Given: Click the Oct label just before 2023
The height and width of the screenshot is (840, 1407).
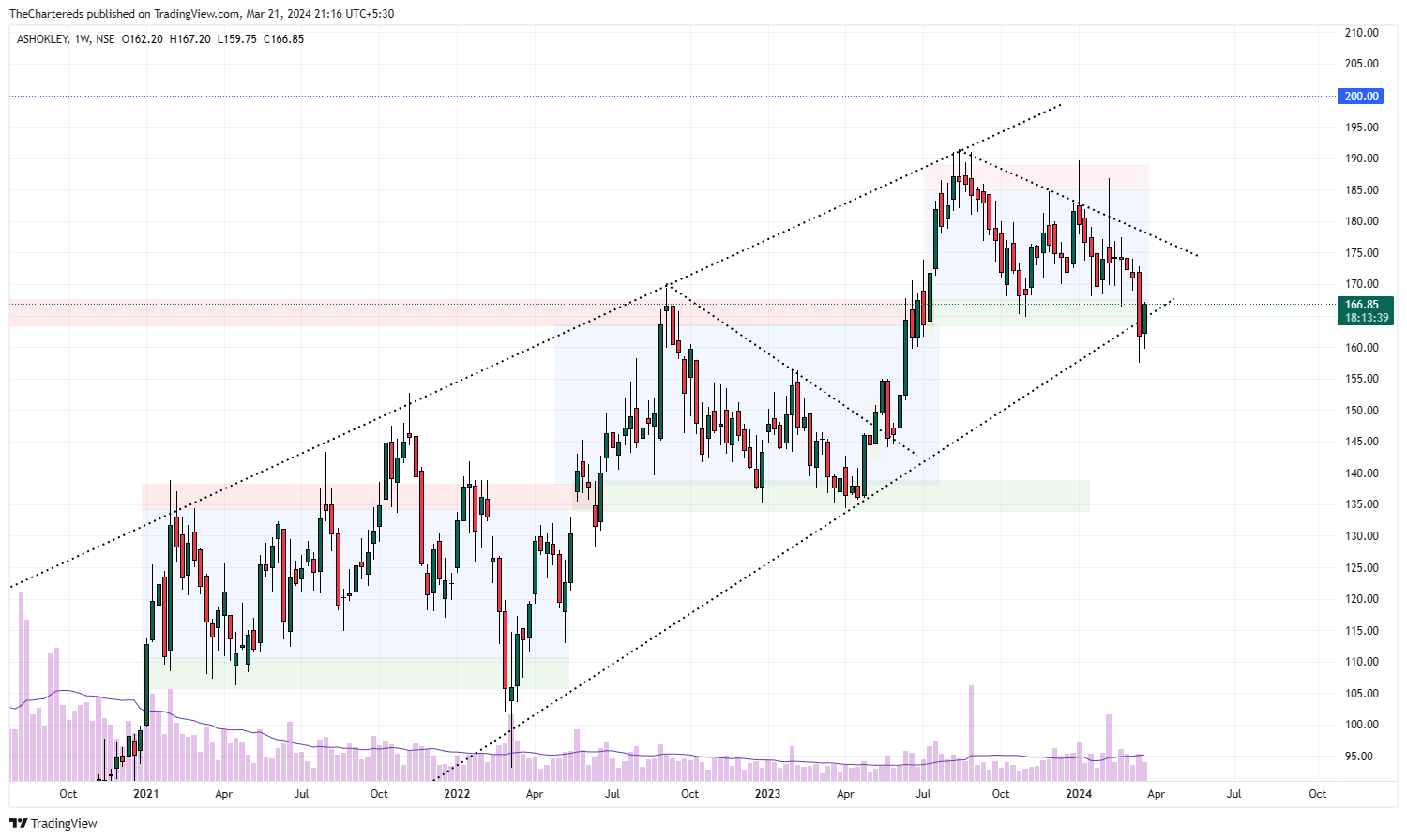Looking at the screenshot, I should [x=689, y=794].
